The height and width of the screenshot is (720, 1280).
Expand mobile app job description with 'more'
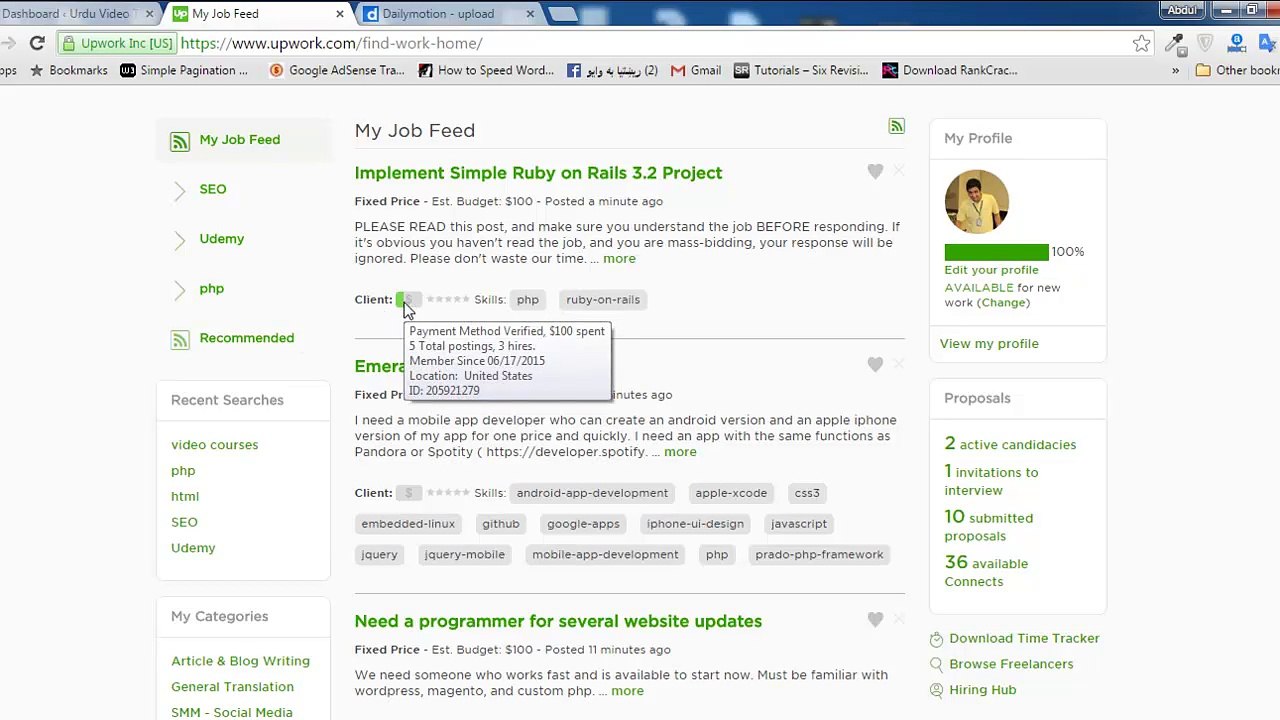pos(680,451)
